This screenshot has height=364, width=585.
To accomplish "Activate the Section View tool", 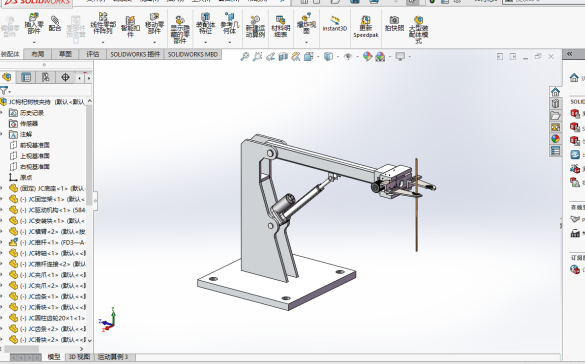I will pos(283,56).
